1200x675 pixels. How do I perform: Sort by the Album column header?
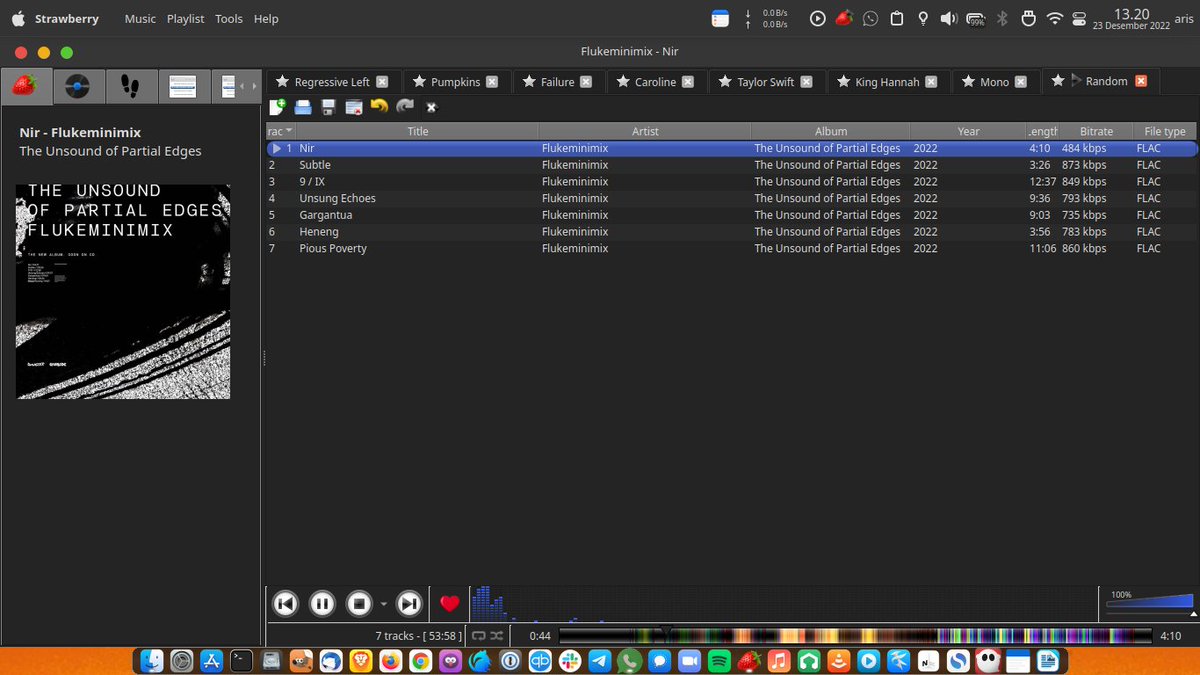[x=831, y=131]
